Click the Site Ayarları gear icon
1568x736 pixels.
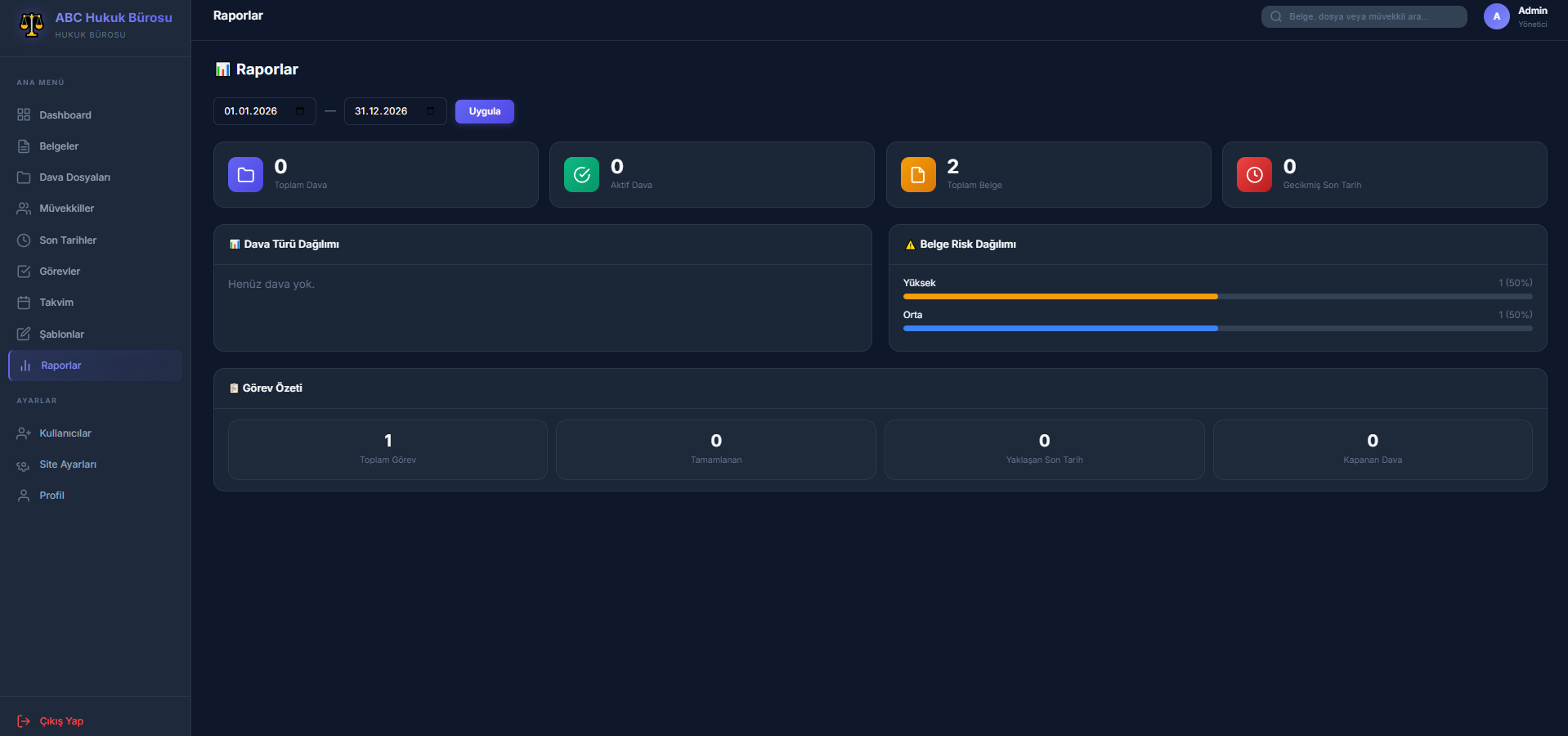24,464
